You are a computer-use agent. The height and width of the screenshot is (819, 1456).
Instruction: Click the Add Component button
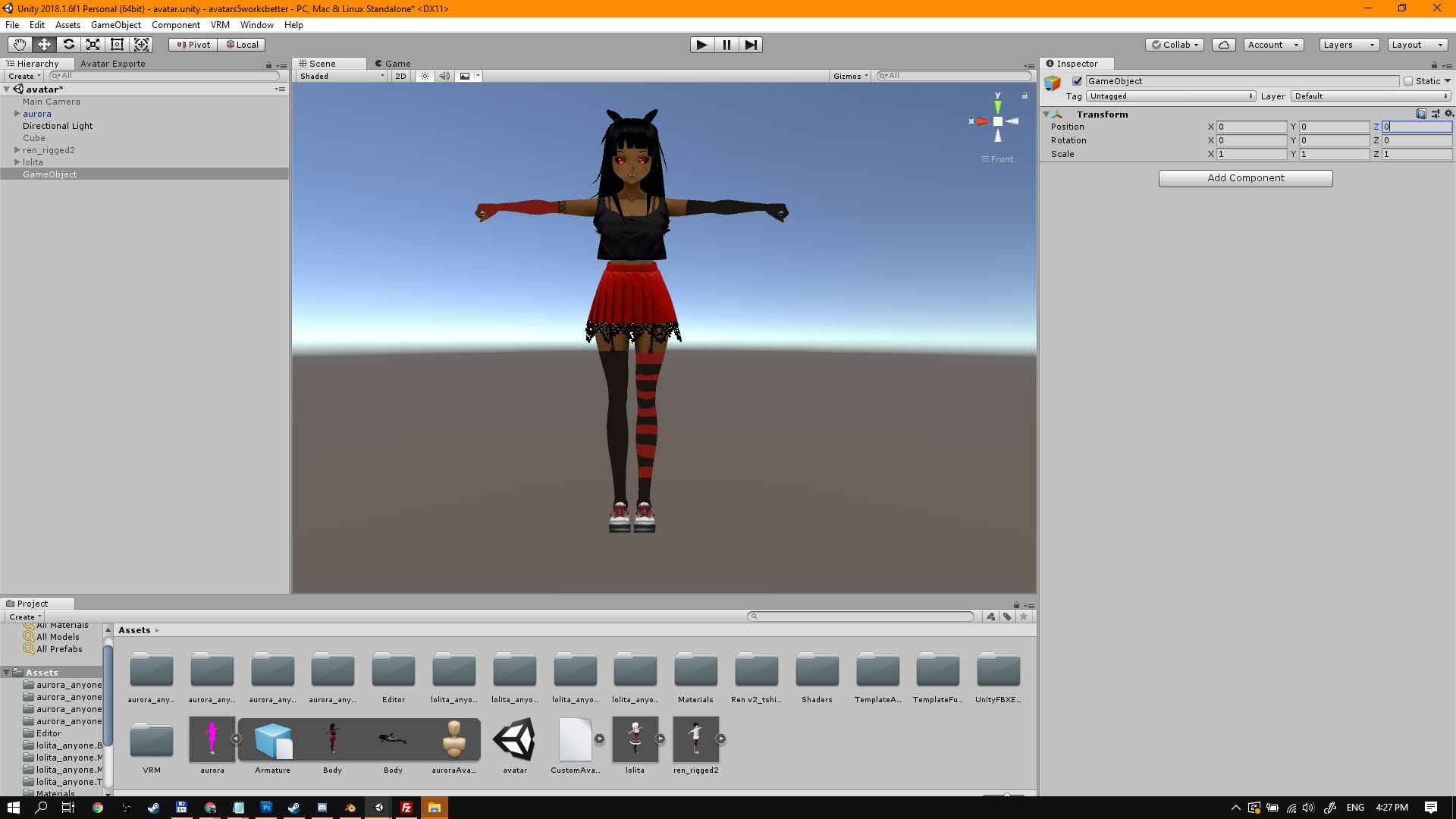(x=1245, y=178)
